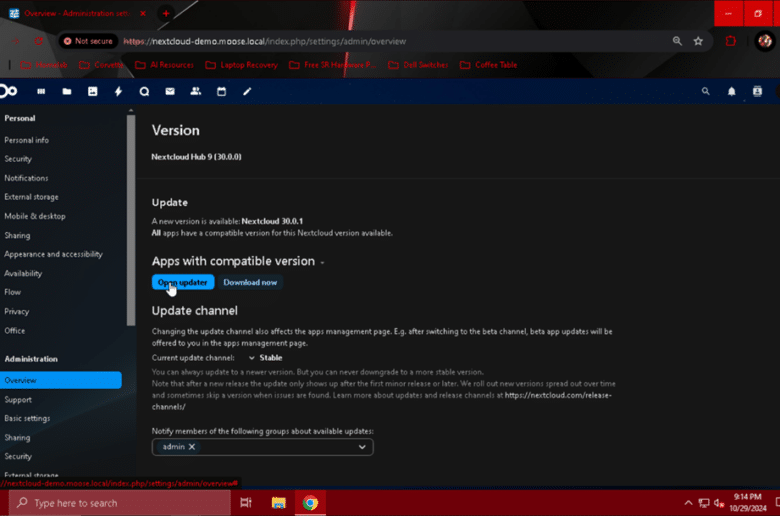The height and width of the screenshot is (516, 780).
Task: Open the Nextcloud logo home
Action: [x=8, y=91]
